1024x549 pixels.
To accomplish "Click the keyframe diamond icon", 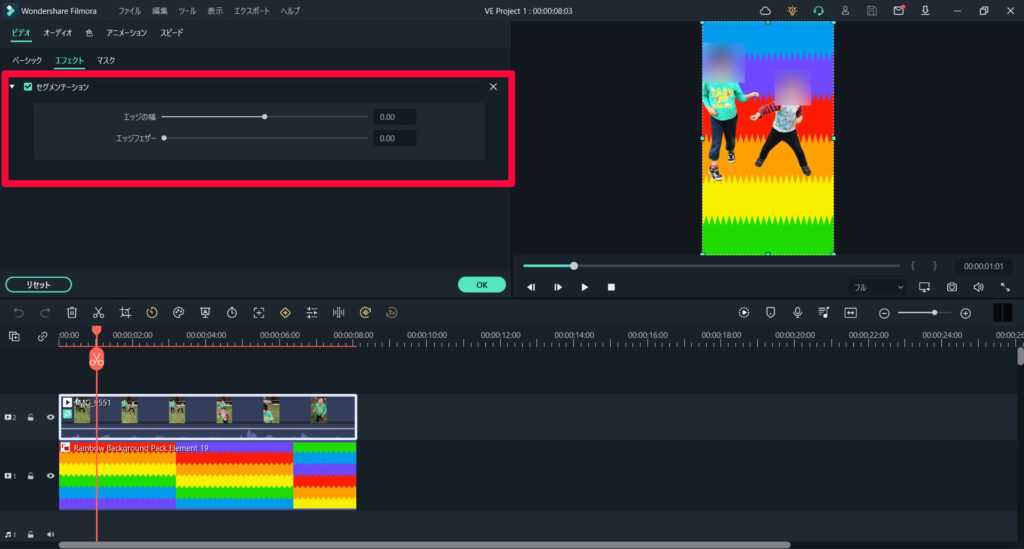I will (x=285, y=312).
